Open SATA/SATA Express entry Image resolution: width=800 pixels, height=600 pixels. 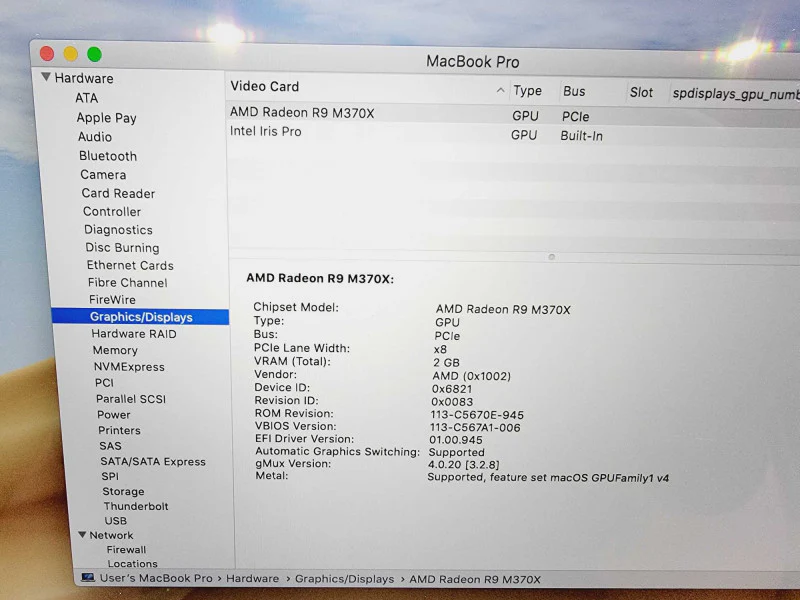[153, 461]
